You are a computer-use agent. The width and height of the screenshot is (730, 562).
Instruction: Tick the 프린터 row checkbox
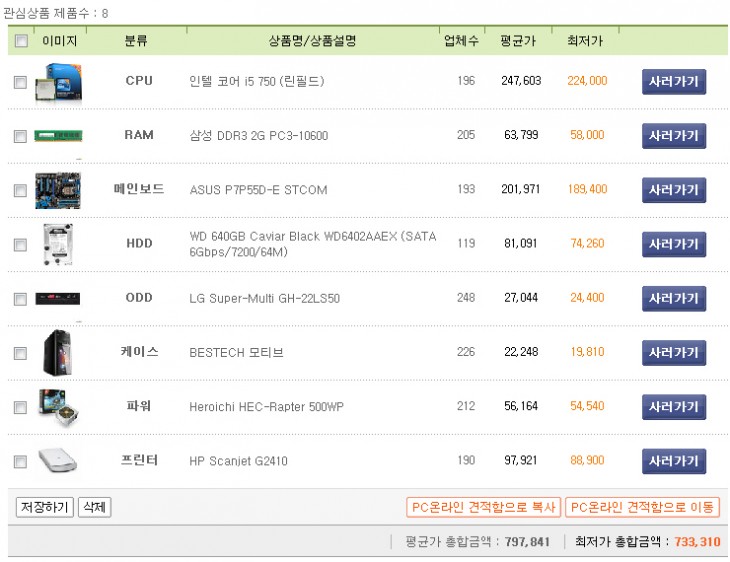click(20, 462)
